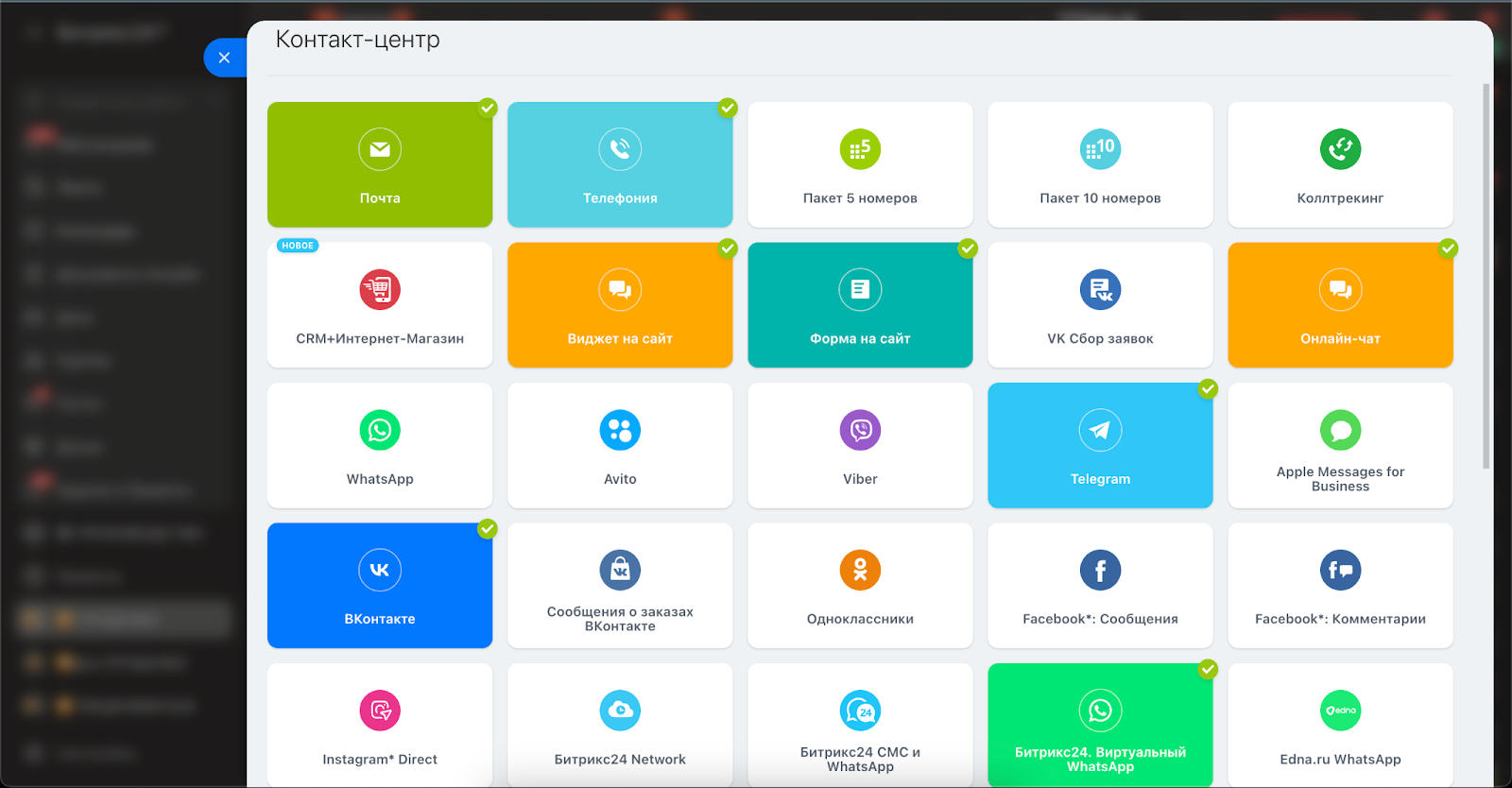Click the Контакт-центр vertical scrollbar
This screenshot has height=788, width=1512.
pos(1486,276)
